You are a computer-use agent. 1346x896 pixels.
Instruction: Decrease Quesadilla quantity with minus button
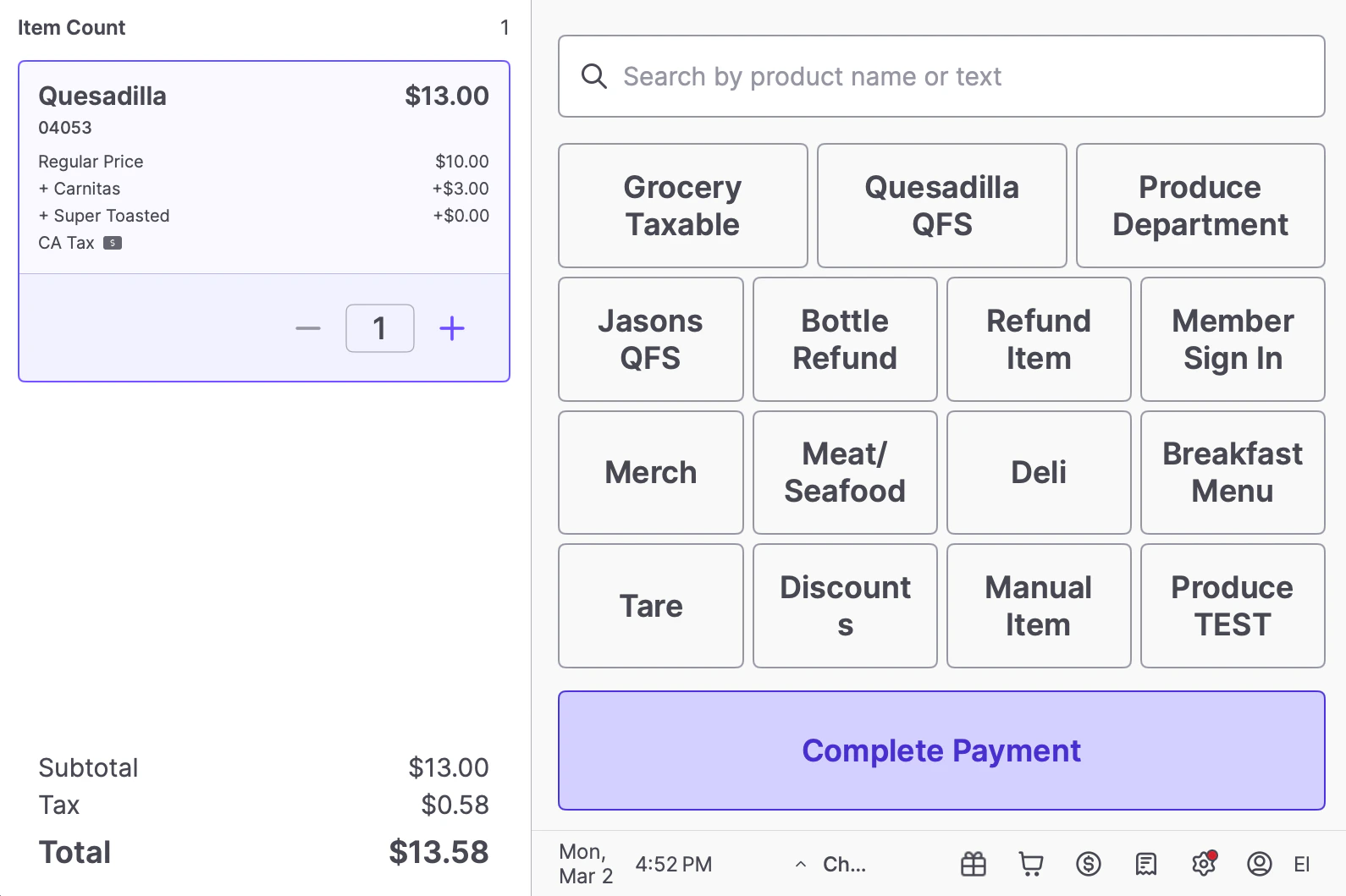(308, 328)
